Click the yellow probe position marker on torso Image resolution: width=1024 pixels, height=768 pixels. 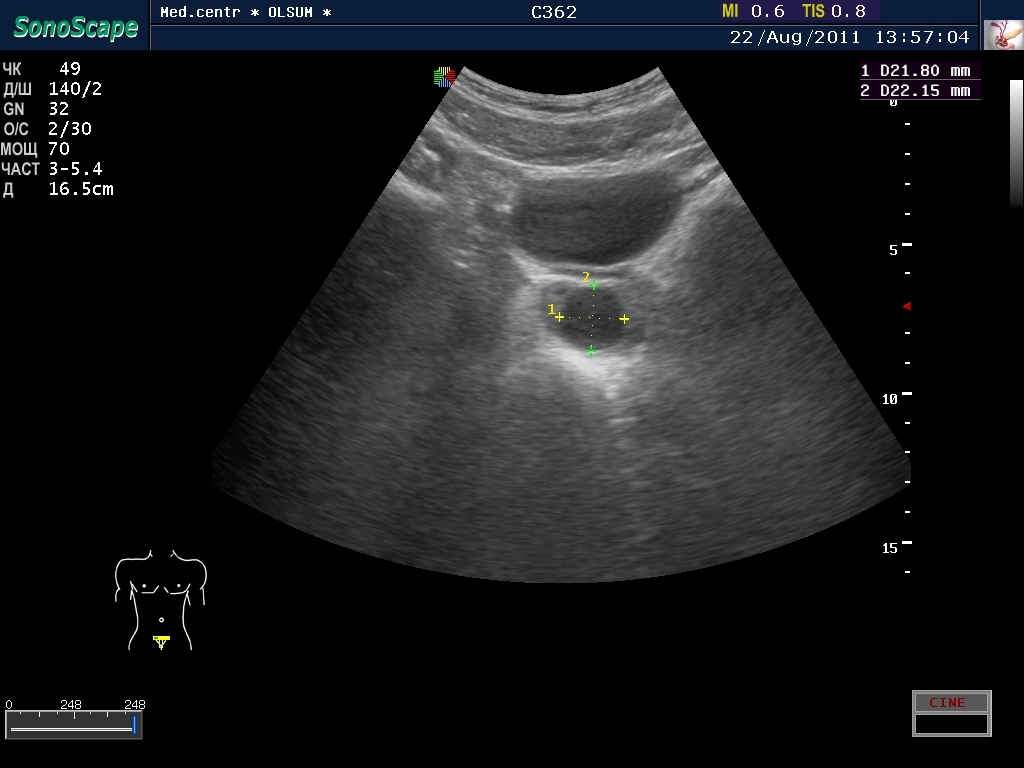pos(161,640)
